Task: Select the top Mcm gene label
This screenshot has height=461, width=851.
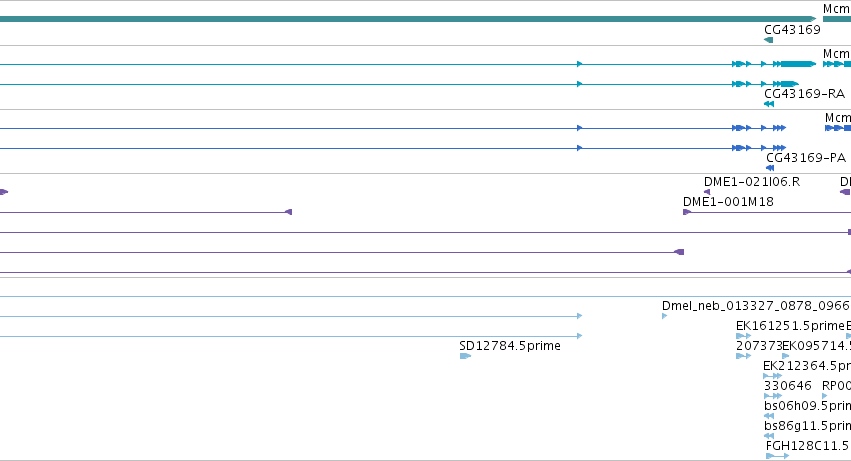Action: click(x=836, y=9)
